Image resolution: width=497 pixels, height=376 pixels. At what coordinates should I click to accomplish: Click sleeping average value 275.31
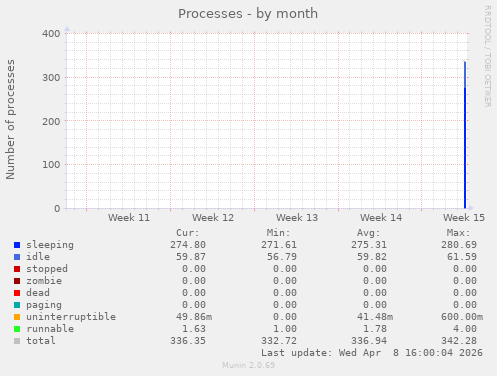click(369, 245)
